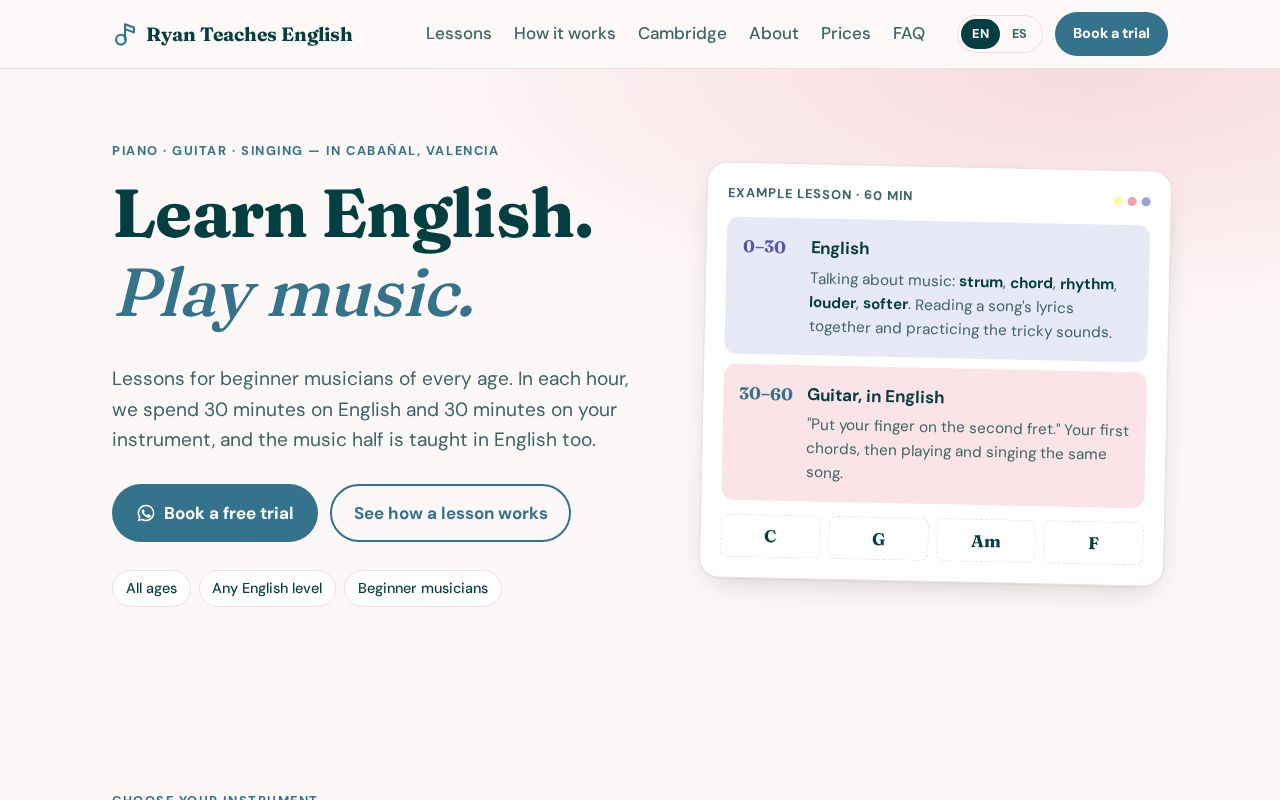
Task: Click the Am chord box
Action: pyautogui.click(x=986, y=541)
